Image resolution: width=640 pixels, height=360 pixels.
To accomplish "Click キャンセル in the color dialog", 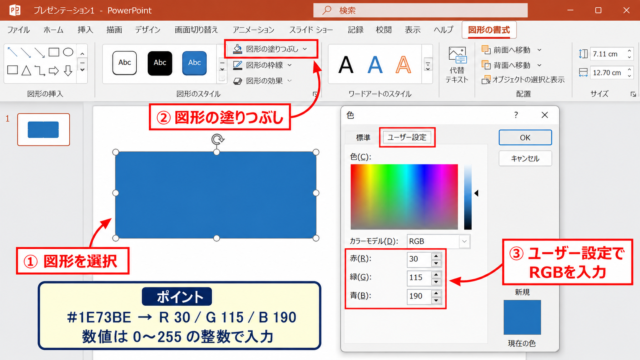I will [x=525, y=158].
